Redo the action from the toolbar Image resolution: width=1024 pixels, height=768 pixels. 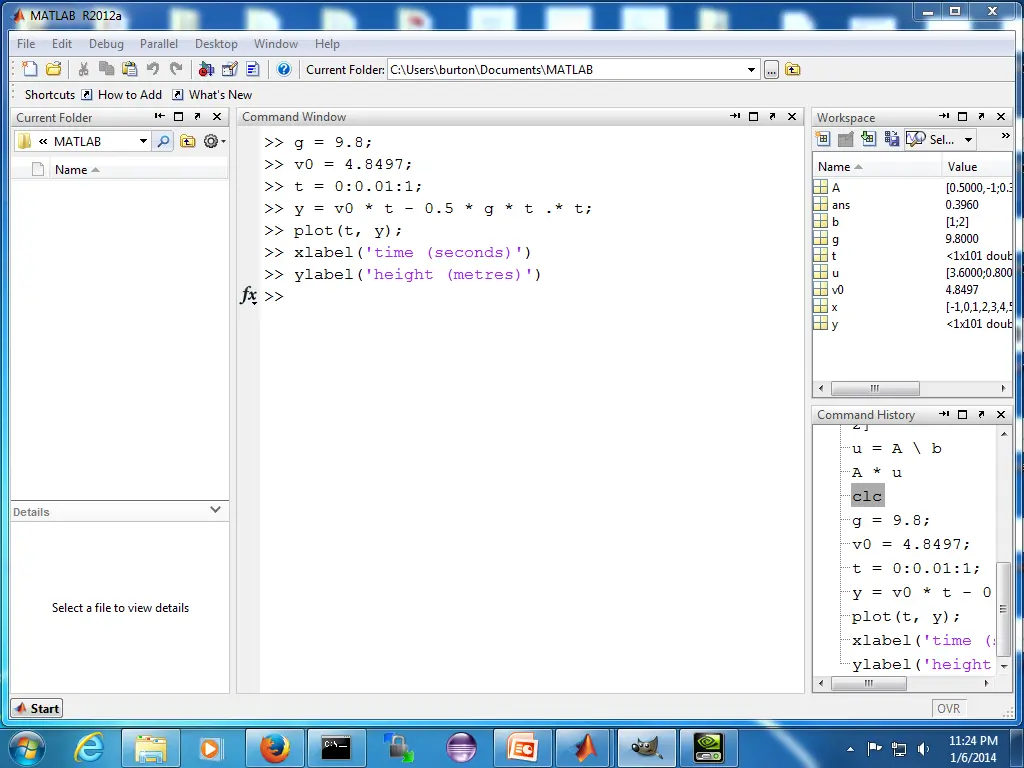[x=176, y=69]
